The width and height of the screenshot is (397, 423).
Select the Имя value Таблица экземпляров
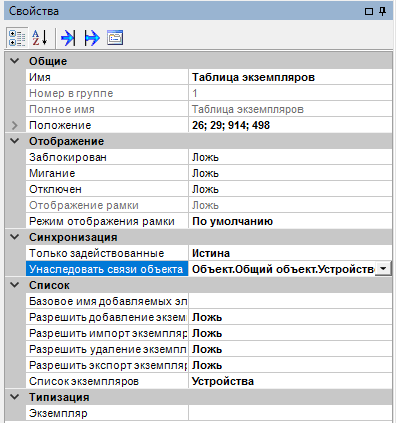253,77
